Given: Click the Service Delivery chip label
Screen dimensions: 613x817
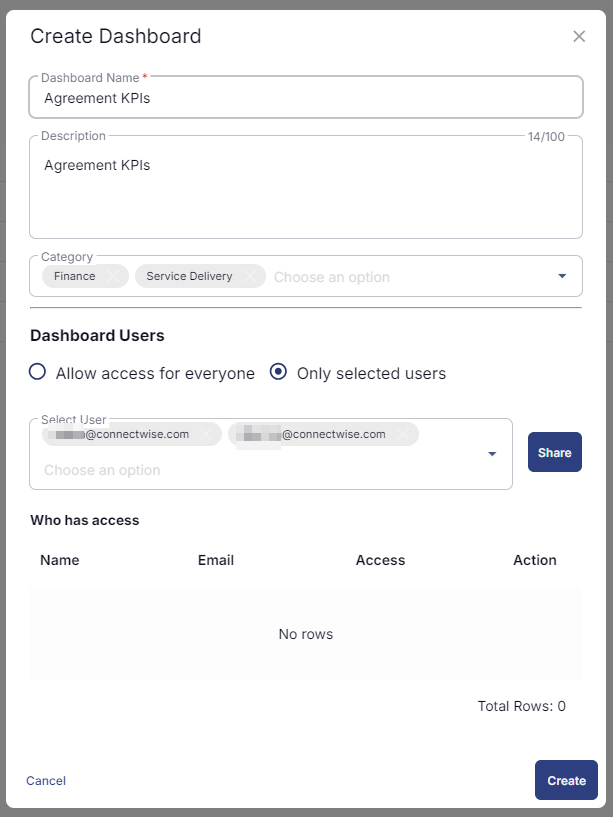Looking at the screenshot, I should pyautogui.click(x=189, y=276).
